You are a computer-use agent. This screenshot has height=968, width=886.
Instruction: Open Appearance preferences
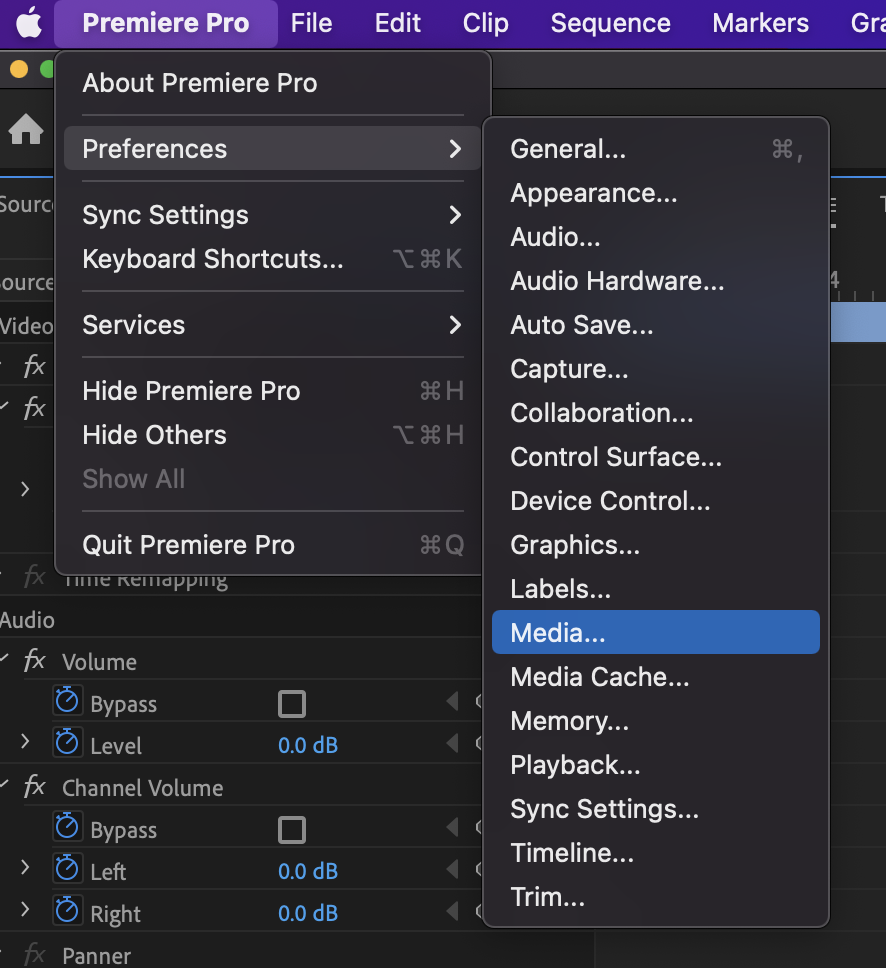click(x=656, y=193)
